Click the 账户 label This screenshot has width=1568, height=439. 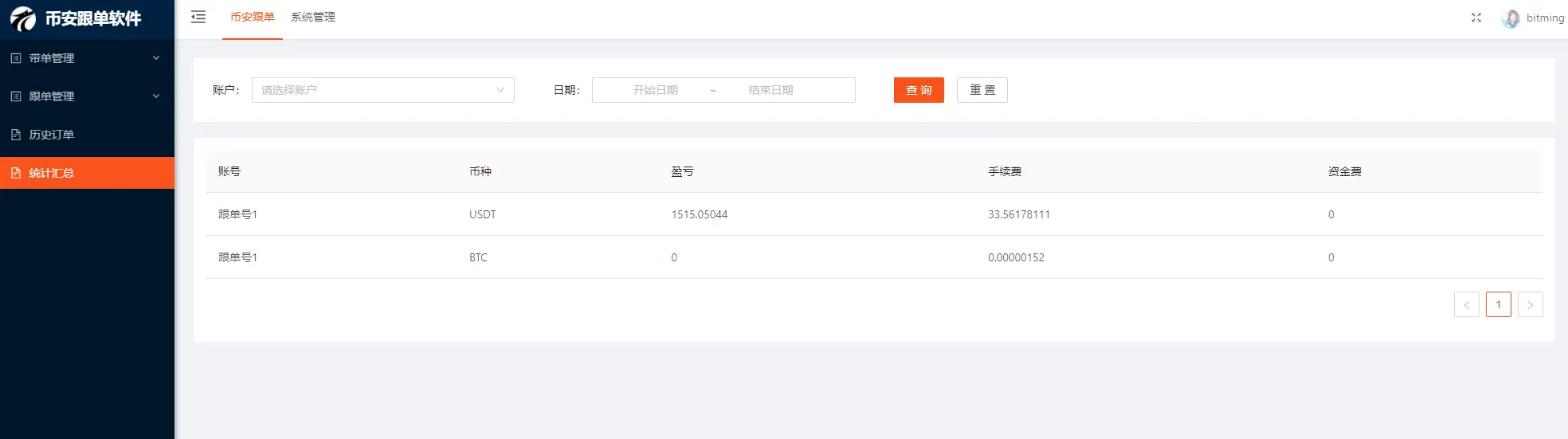(x=226, y=90)
